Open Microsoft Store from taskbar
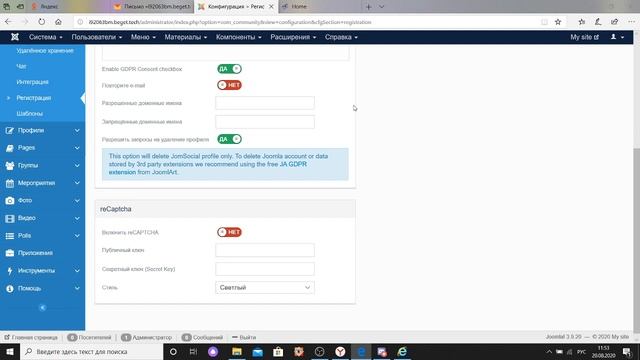This screenshot has width=640, height=360. [x=278, y=352]
